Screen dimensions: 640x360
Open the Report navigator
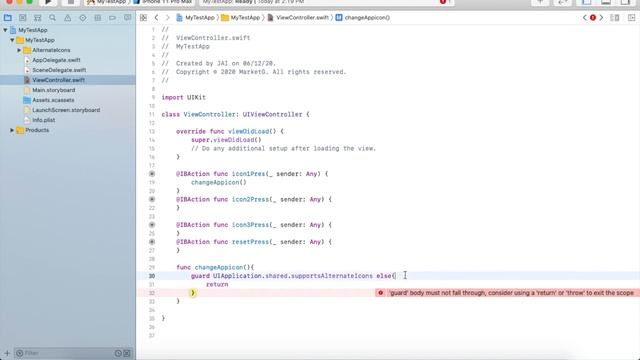[x=128, y=18]
